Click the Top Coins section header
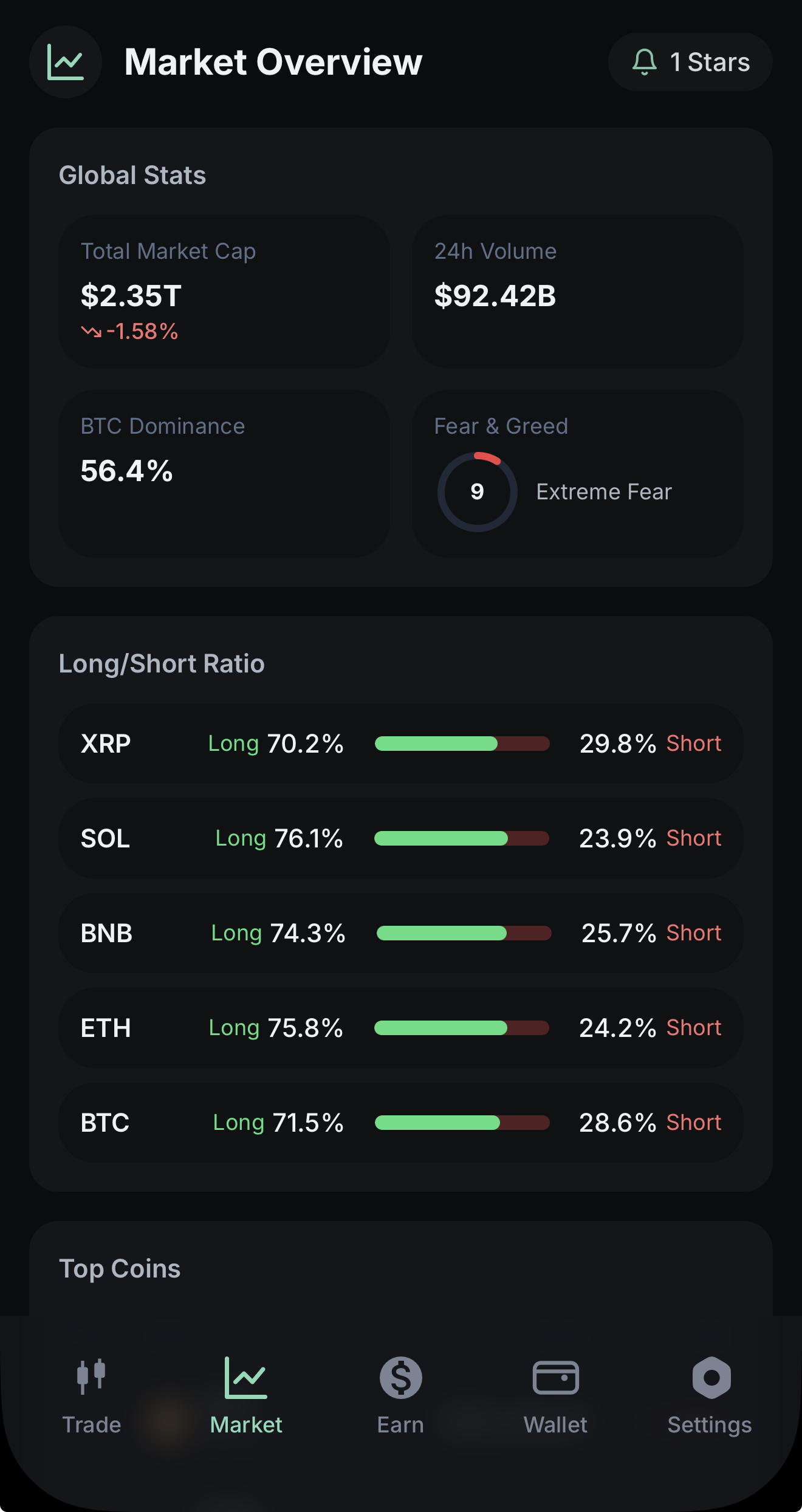Screen dimensions: 802x1512 pos(120,1268)
